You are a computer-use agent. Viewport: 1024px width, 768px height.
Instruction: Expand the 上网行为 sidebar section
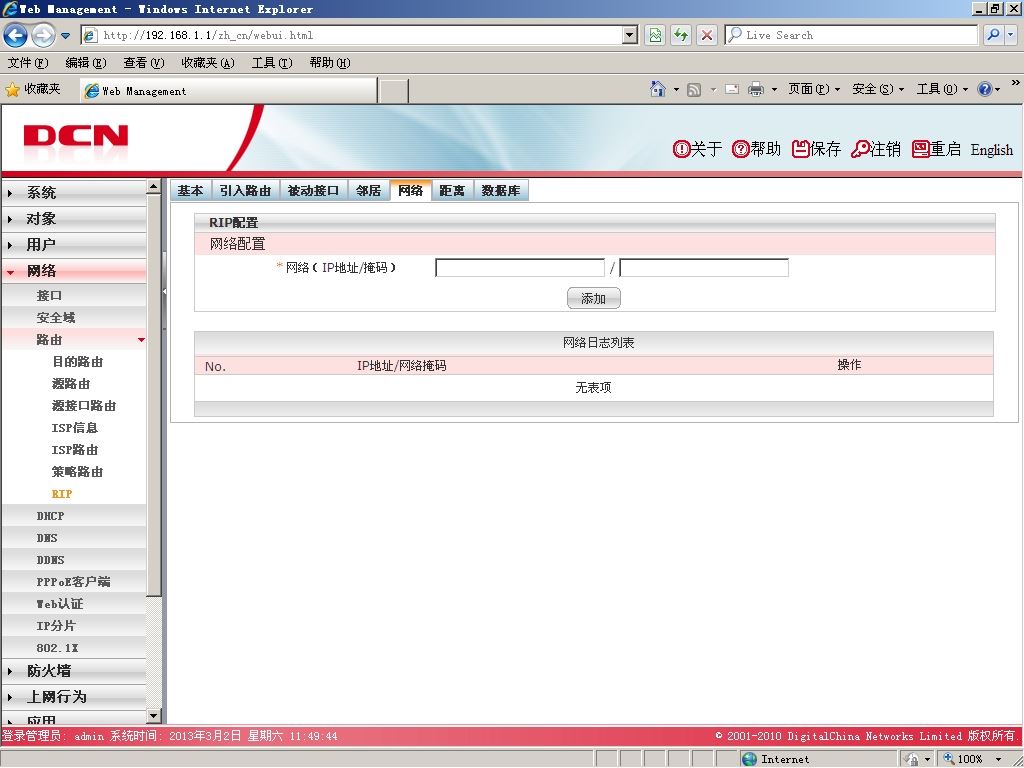[74, 697]
